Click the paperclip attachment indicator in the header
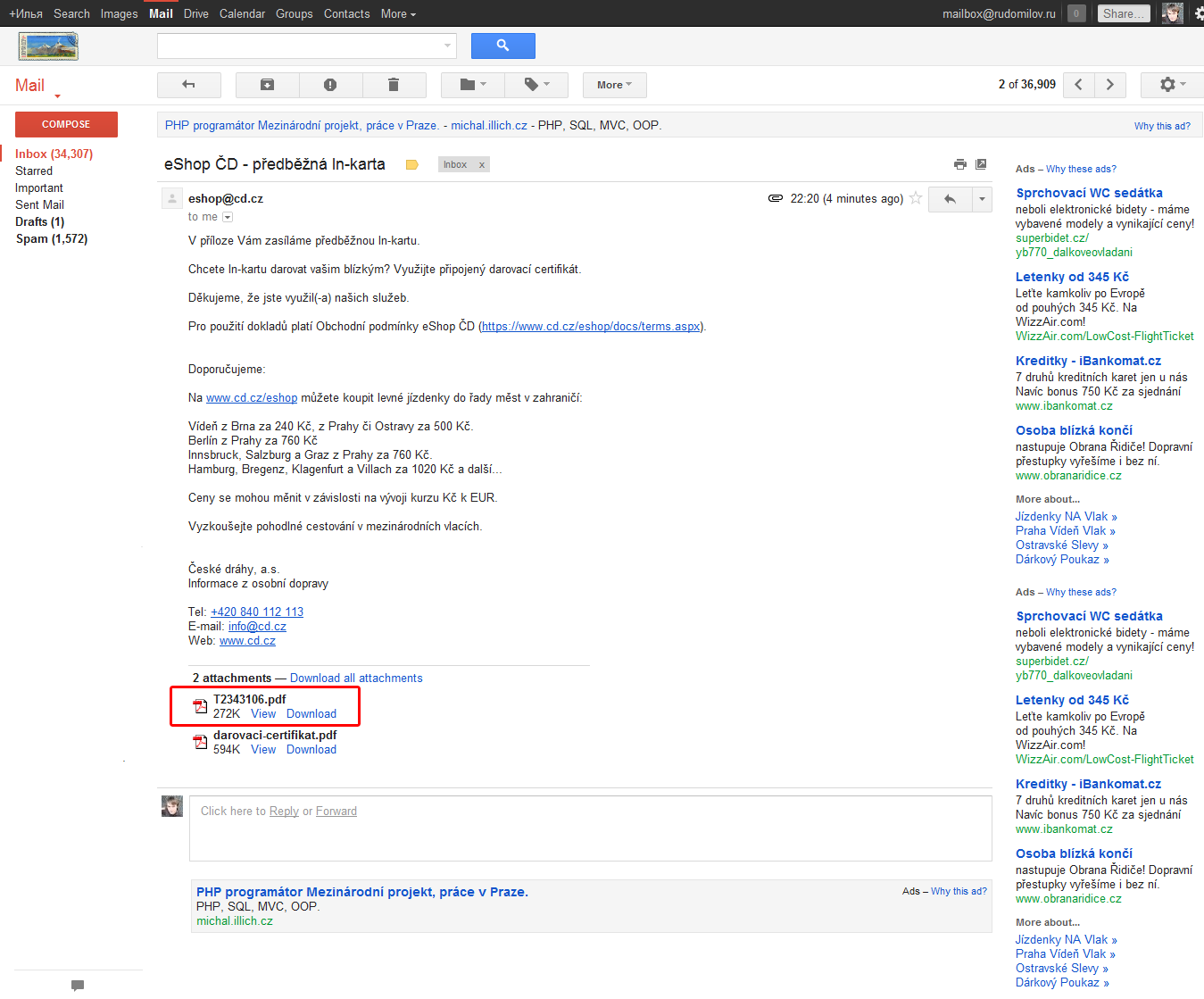 [x=776, y=198]
